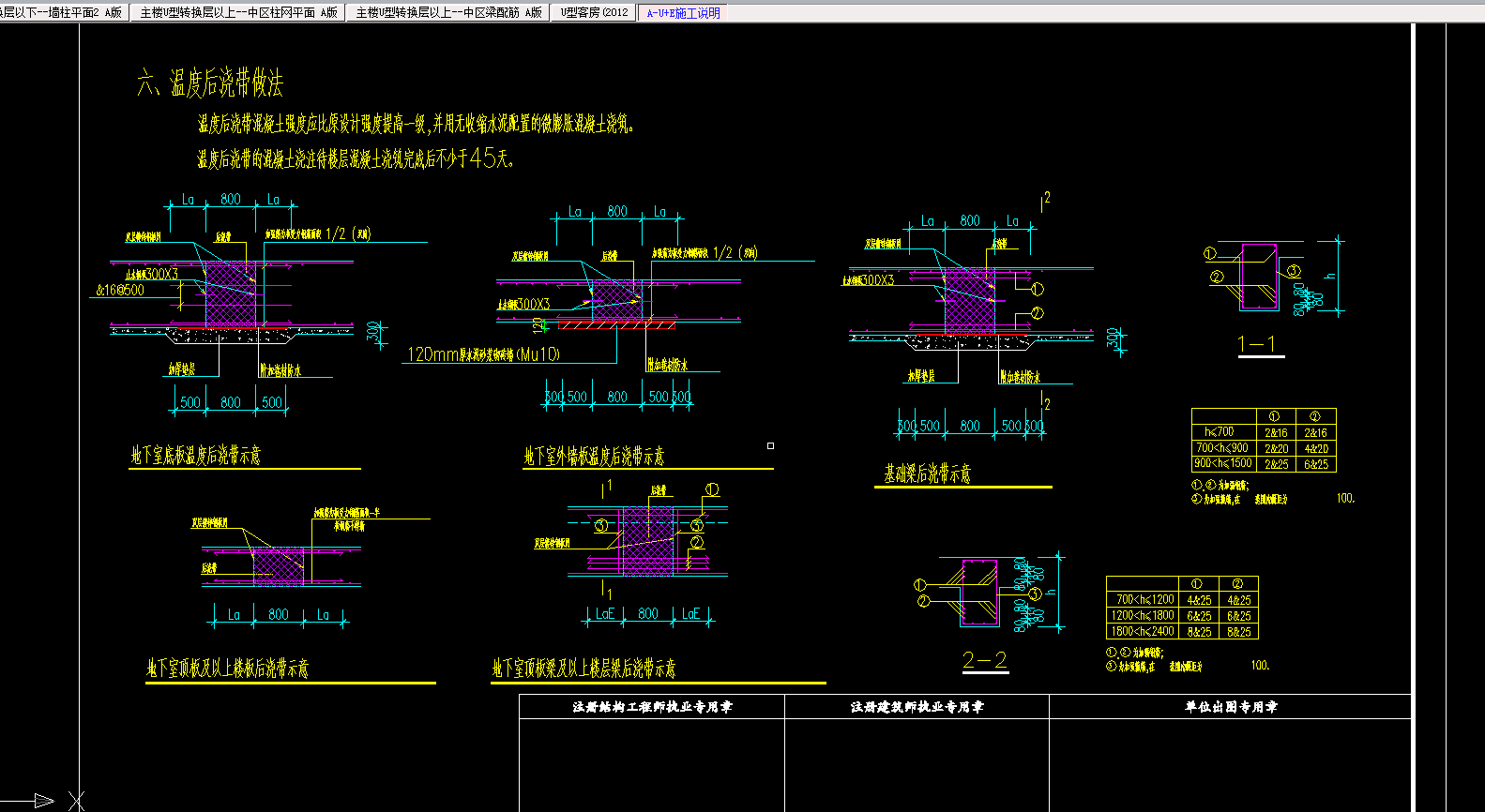Click table cell 900<h≤1500

[x=1223, y=463]
